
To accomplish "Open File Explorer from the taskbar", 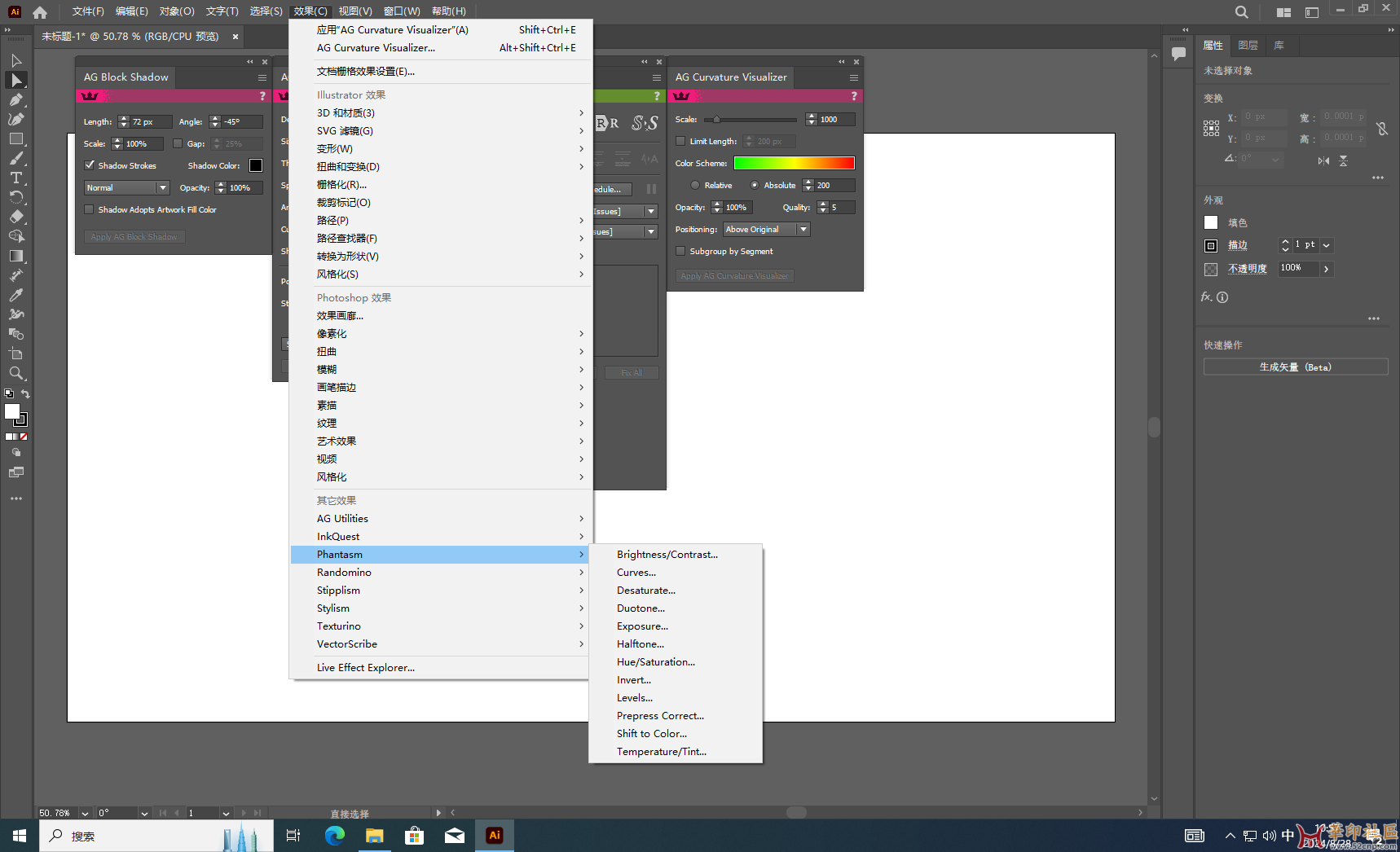I will [374, 835].
